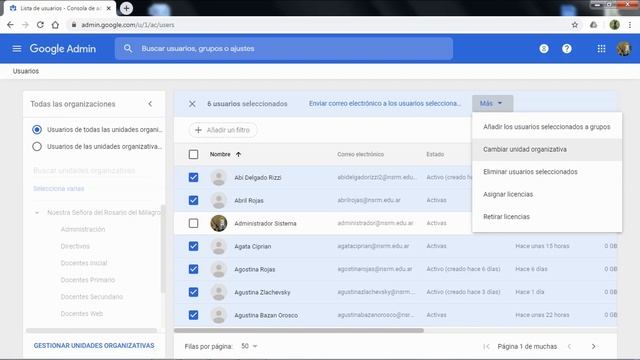The width and height of the screenshot is (640, 360).
Task: Click the Usuarios breadcrumb
Action: coord(26,71)
